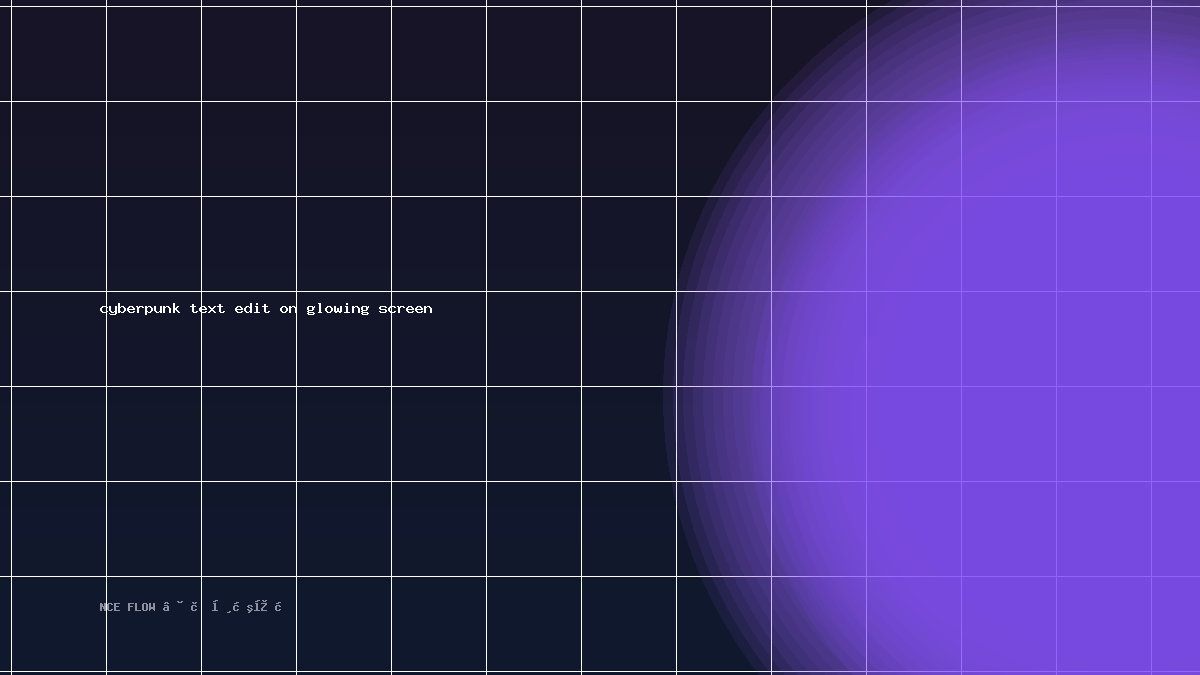Click the word "screen" at headline end

pos(406,309)
